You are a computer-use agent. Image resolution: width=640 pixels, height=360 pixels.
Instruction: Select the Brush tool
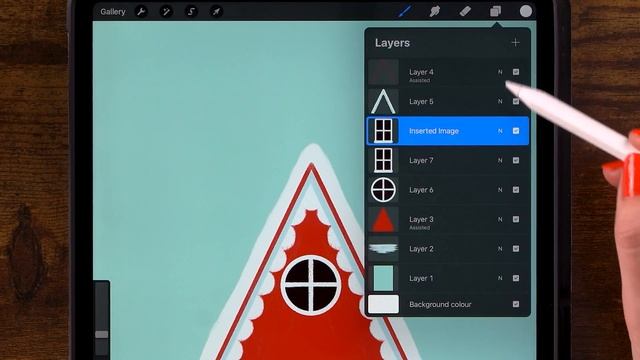pos(404,11)
